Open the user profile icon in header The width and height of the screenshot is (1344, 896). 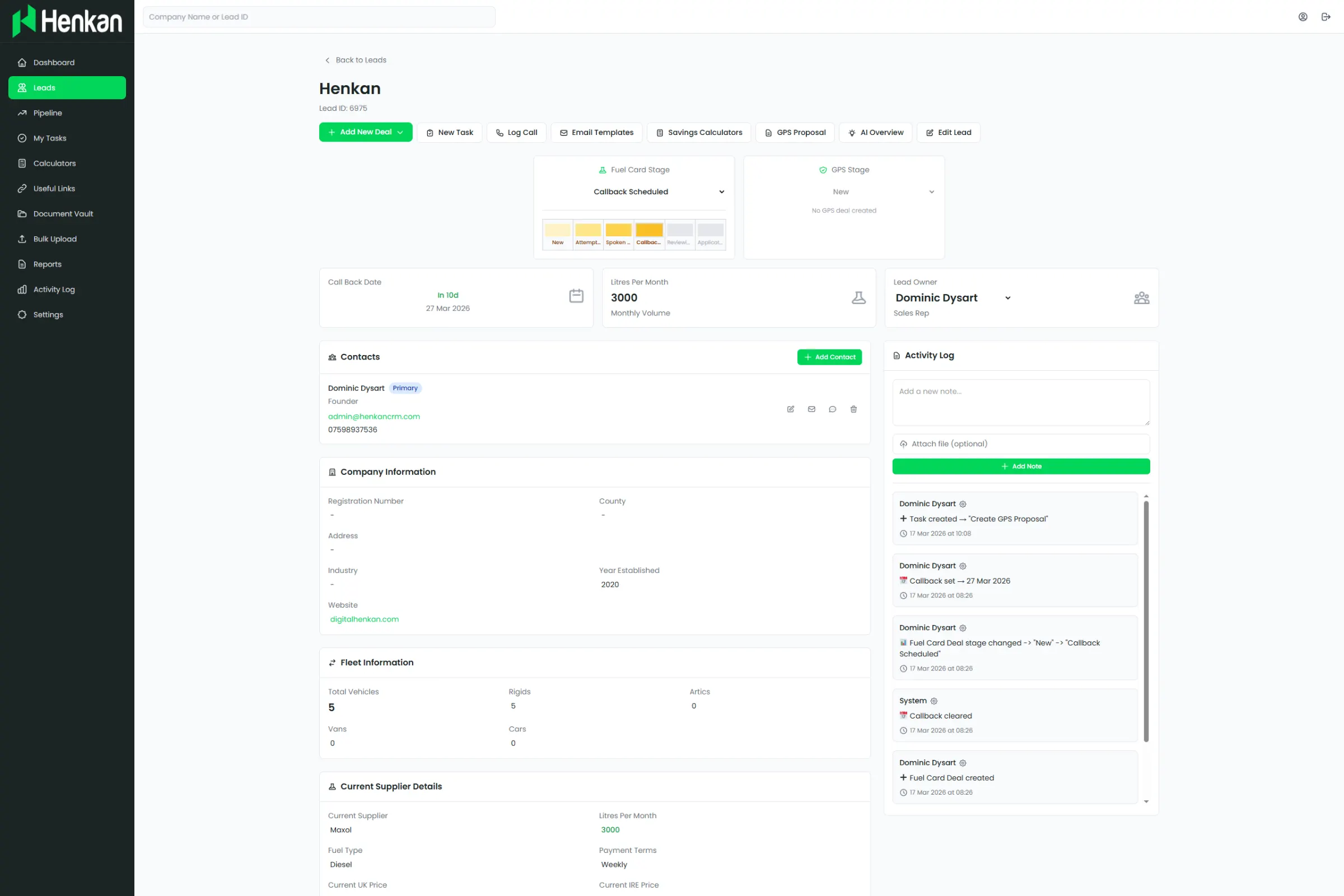pos(1303,17)
